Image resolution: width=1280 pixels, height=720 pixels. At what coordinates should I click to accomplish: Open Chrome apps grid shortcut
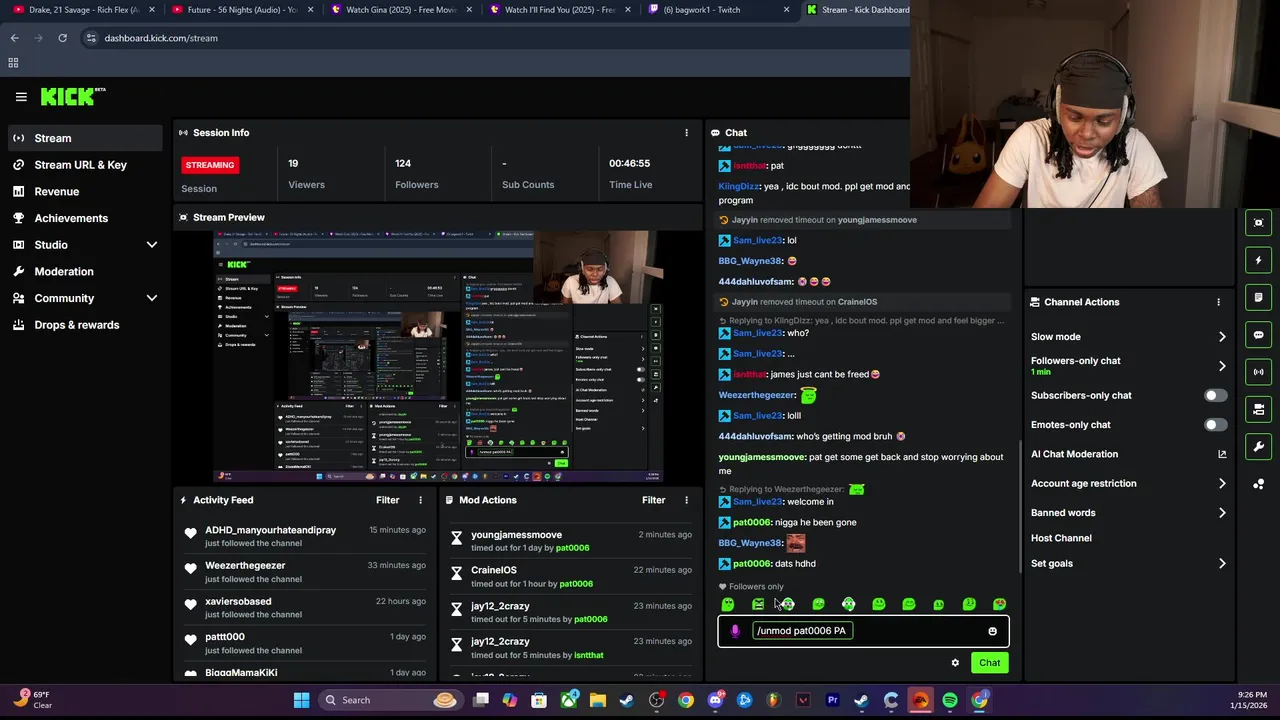tap(13, 62)
